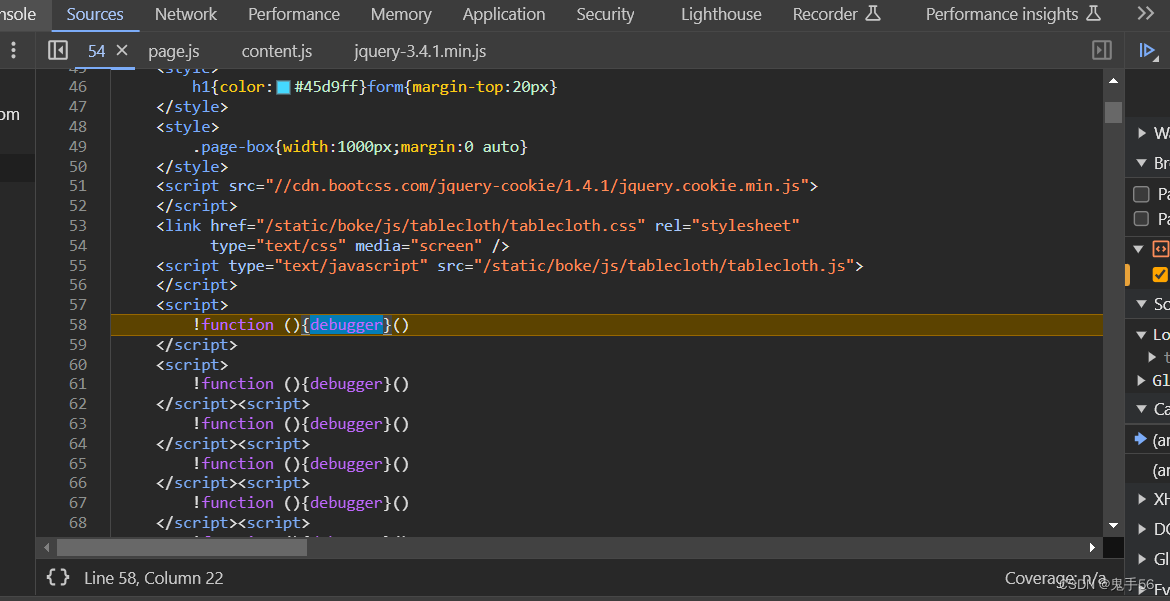
Task: Open the navigator three-dot menu
Action: tap(13, 50)
